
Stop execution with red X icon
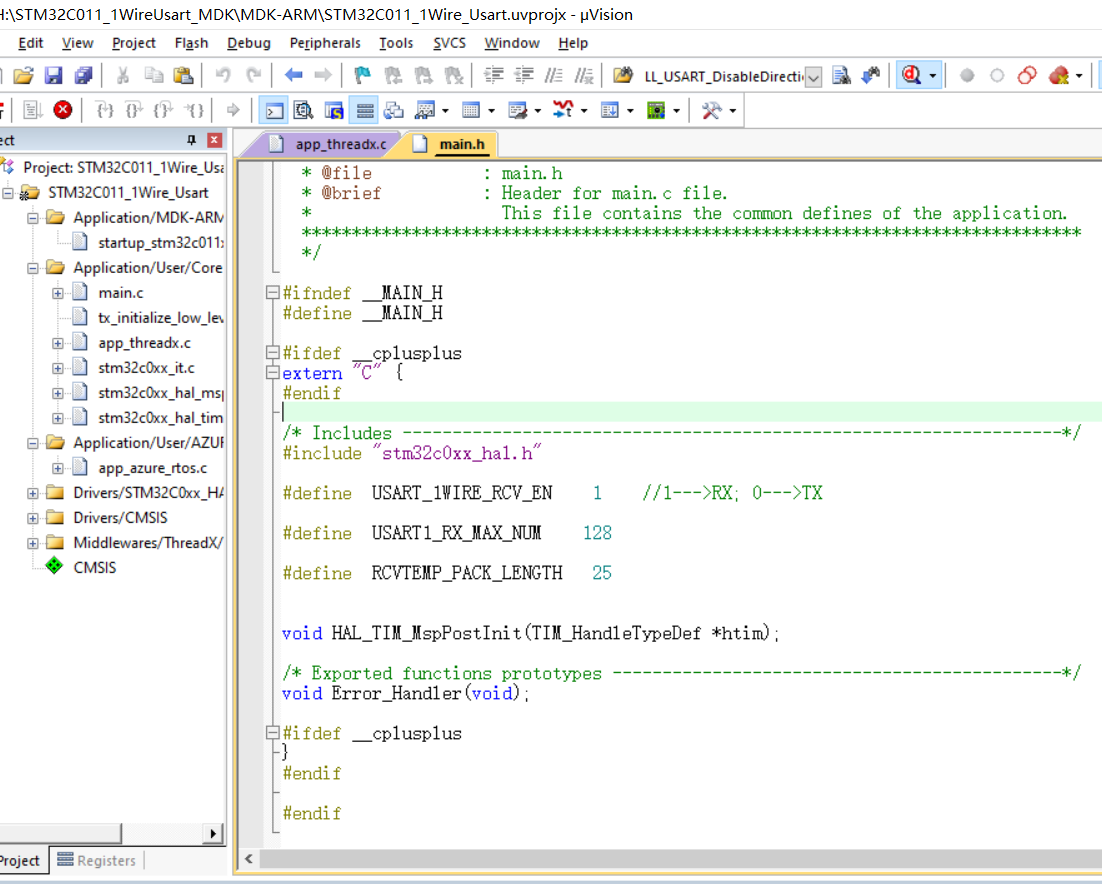pos(63,110)
